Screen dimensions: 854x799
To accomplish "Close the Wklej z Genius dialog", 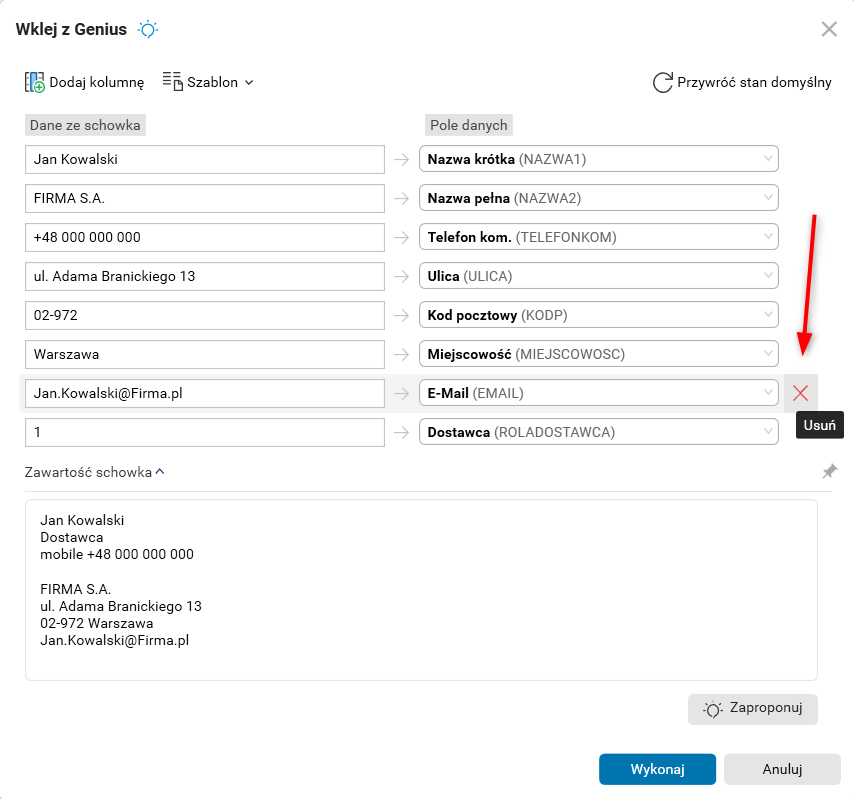I will [829, 29].
